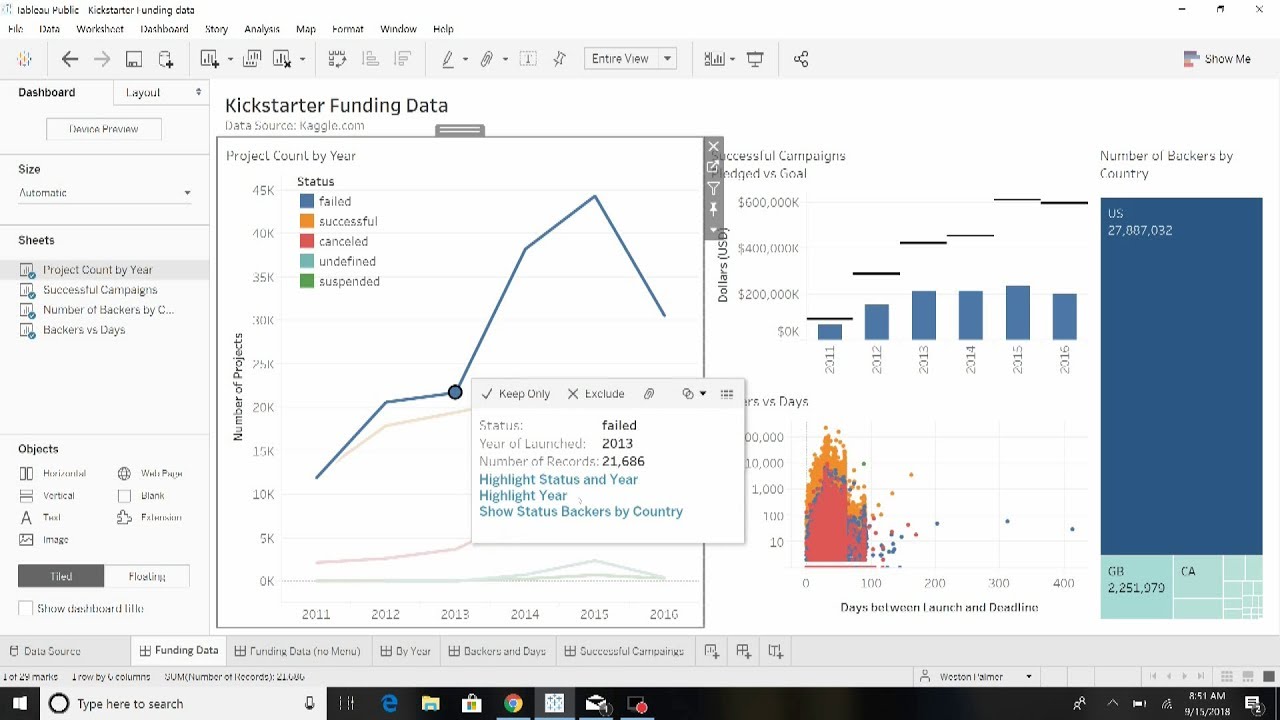Click Keep Only in the tooltip
The image size is (1280, 720).
(x=515, y=394)
